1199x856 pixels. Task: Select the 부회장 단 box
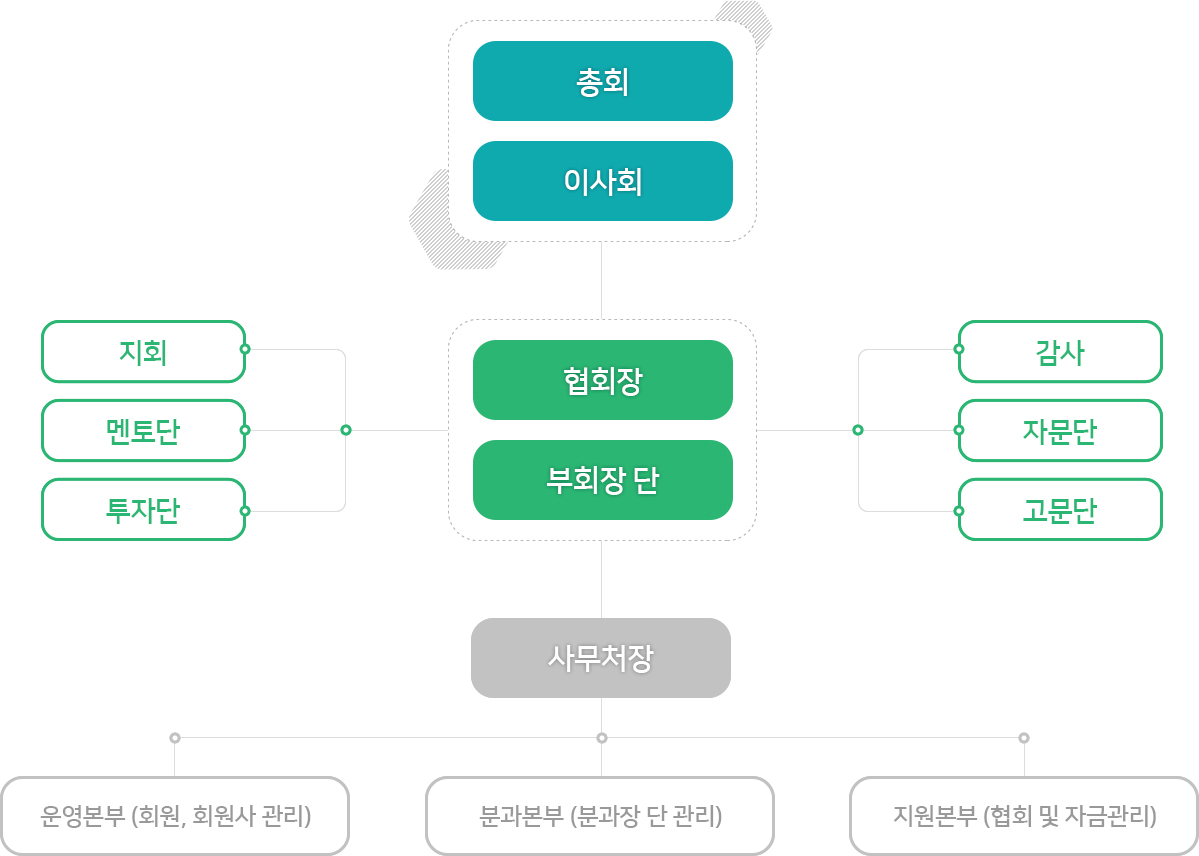click(x=603, y=480)
